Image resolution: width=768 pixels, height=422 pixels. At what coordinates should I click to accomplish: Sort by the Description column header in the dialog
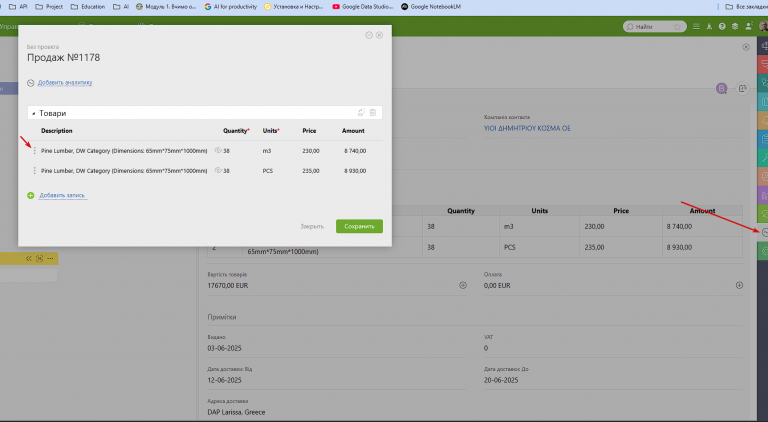57,131
